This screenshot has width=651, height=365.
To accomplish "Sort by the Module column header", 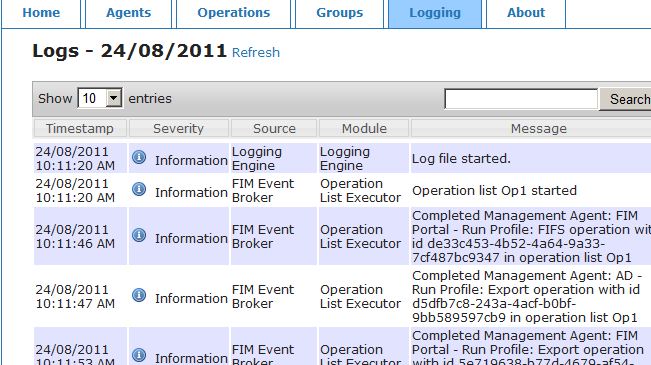I will pos(364,128).
